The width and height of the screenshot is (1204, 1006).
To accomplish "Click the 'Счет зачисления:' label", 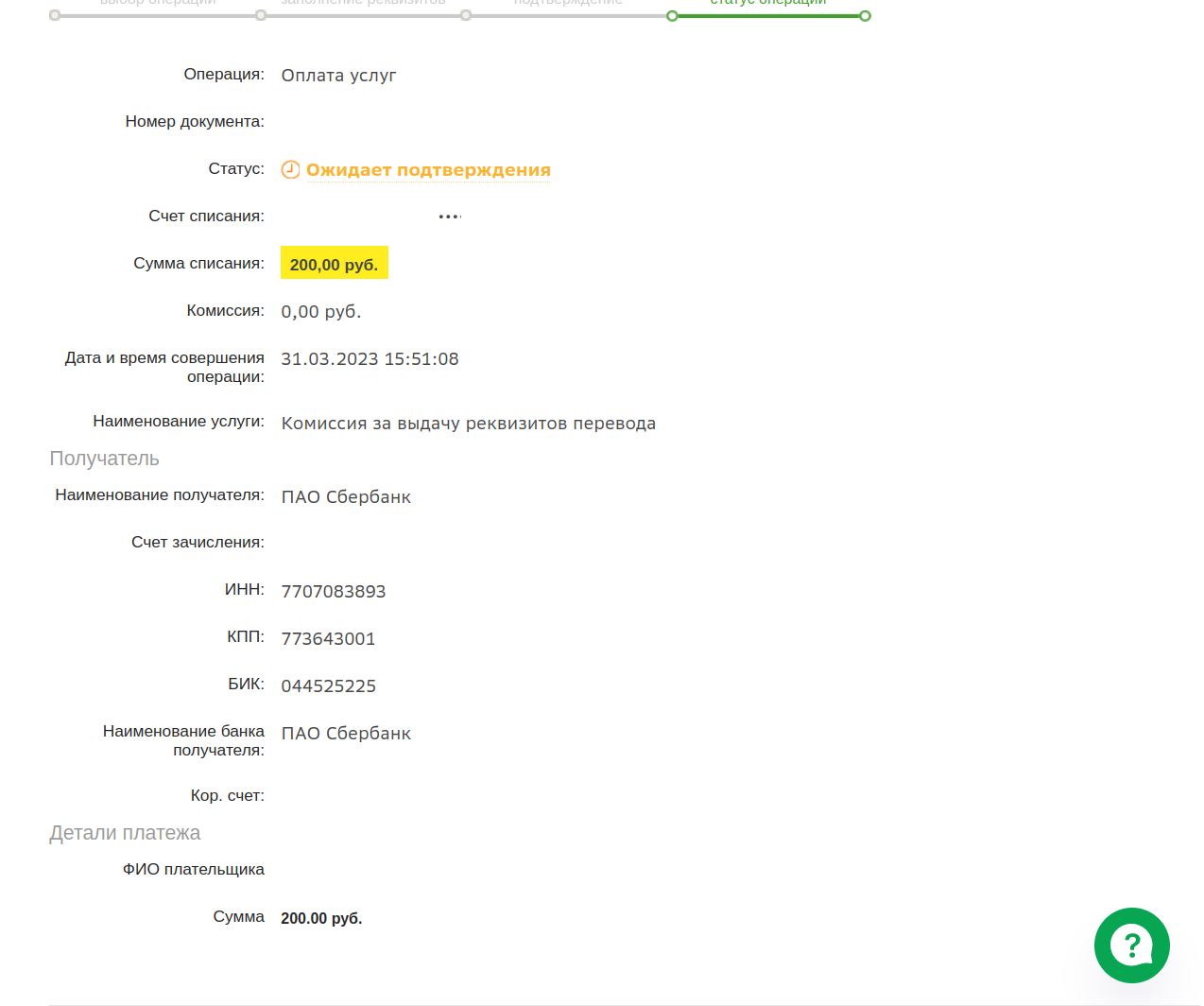I will 198,542.
